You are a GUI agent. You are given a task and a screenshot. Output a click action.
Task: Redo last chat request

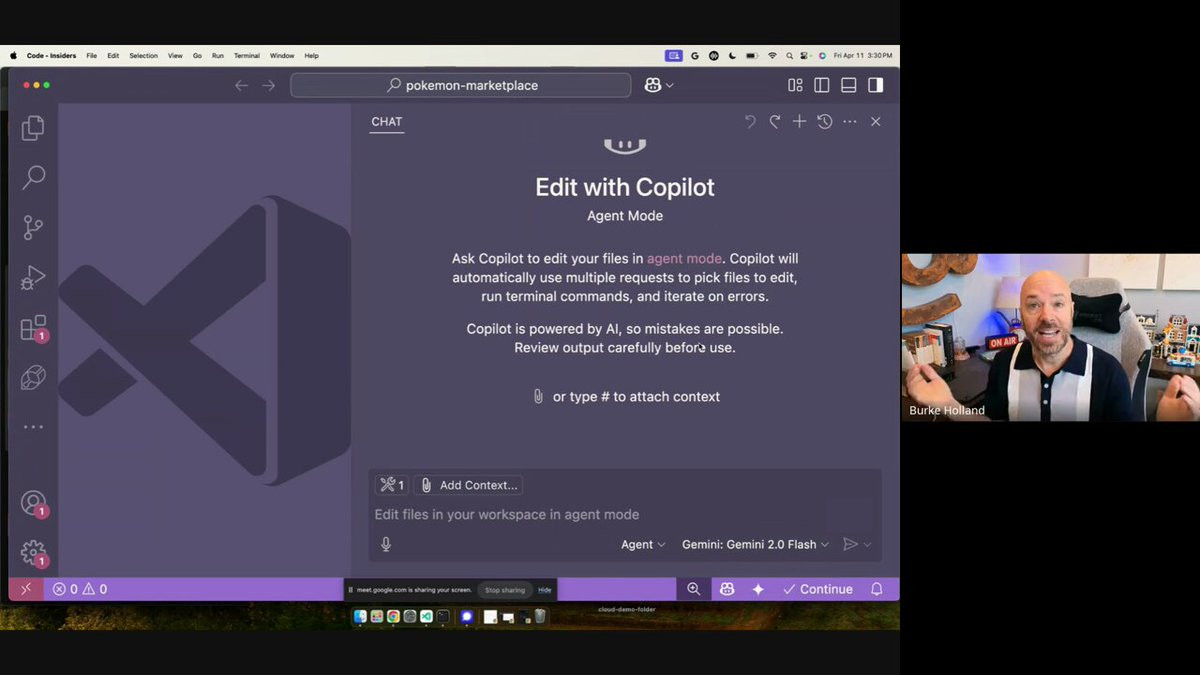coord(774,121)
